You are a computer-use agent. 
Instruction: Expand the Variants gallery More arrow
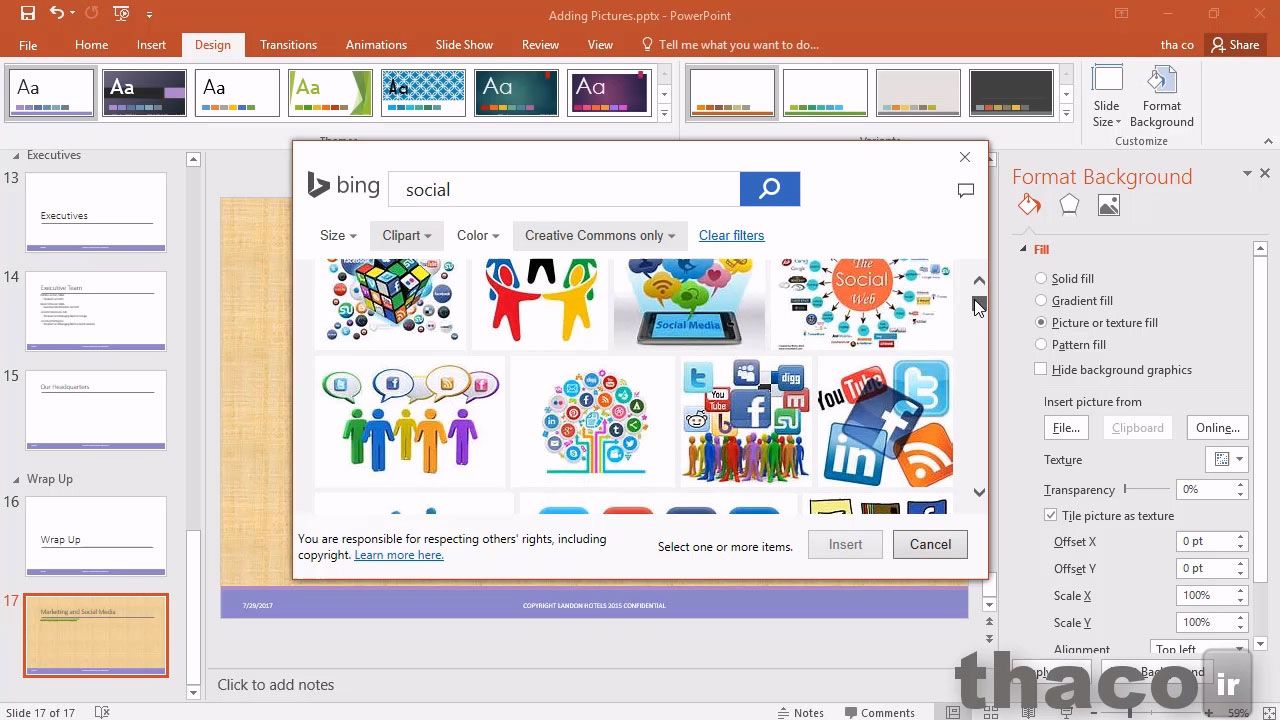(1066, 114)
